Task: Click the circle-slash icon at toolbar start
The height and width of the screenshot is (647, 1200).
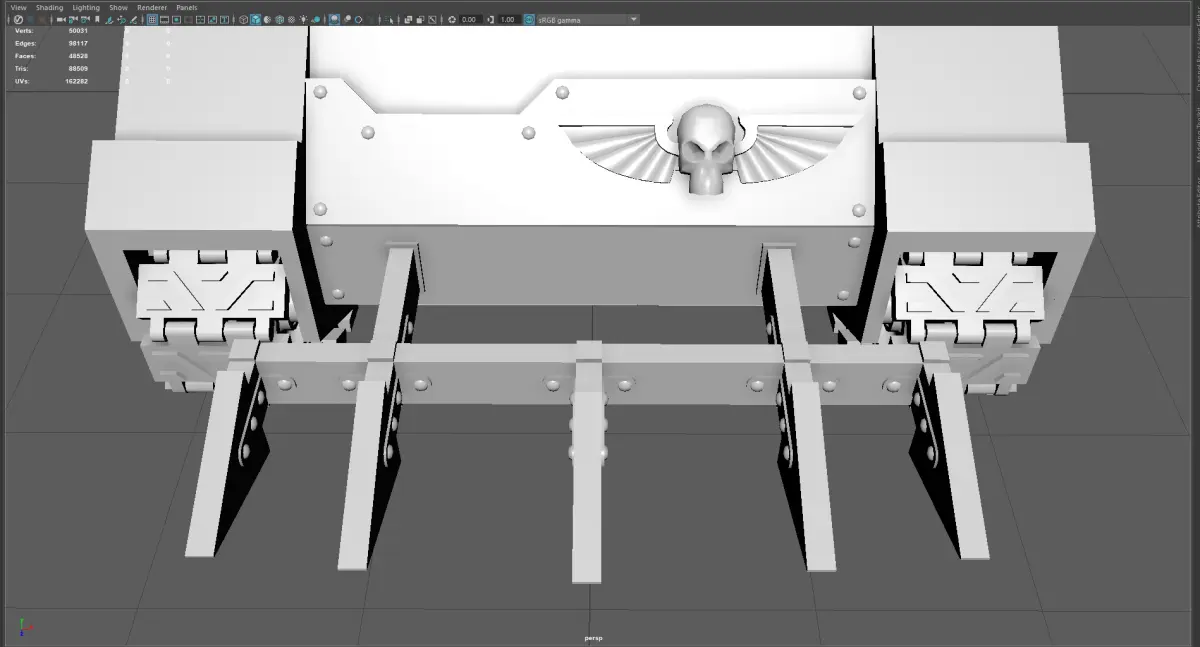Action: click(18, 19)
